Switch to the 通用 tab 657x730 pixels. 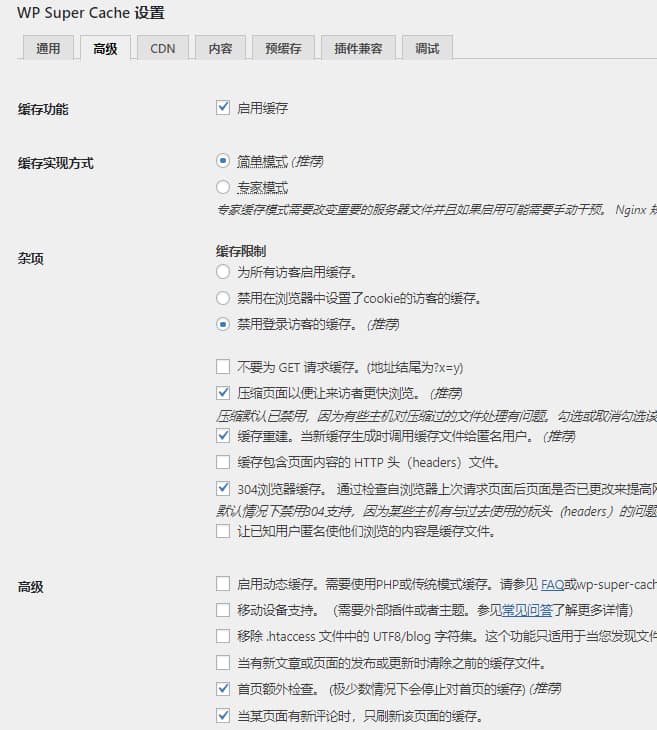(x=48, y=48)
